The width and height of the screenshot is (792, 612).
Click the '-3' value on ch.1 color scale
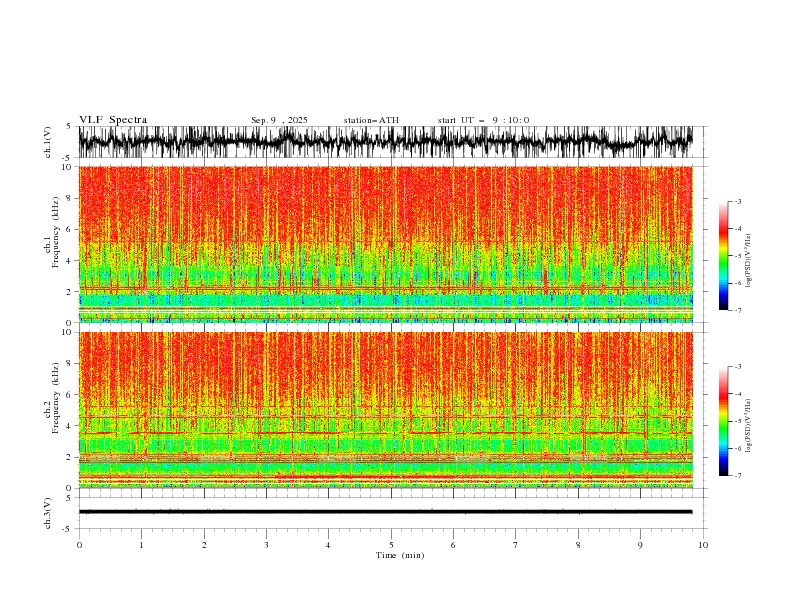[737, 201]
